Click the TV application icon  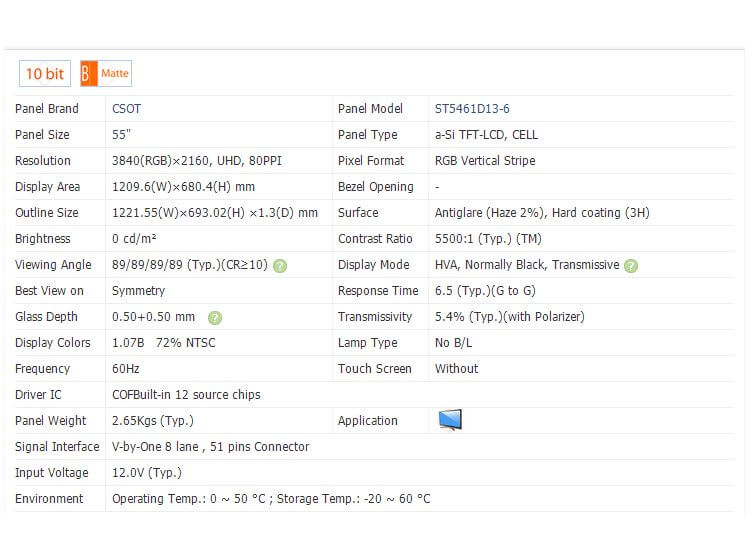point(450,421)
